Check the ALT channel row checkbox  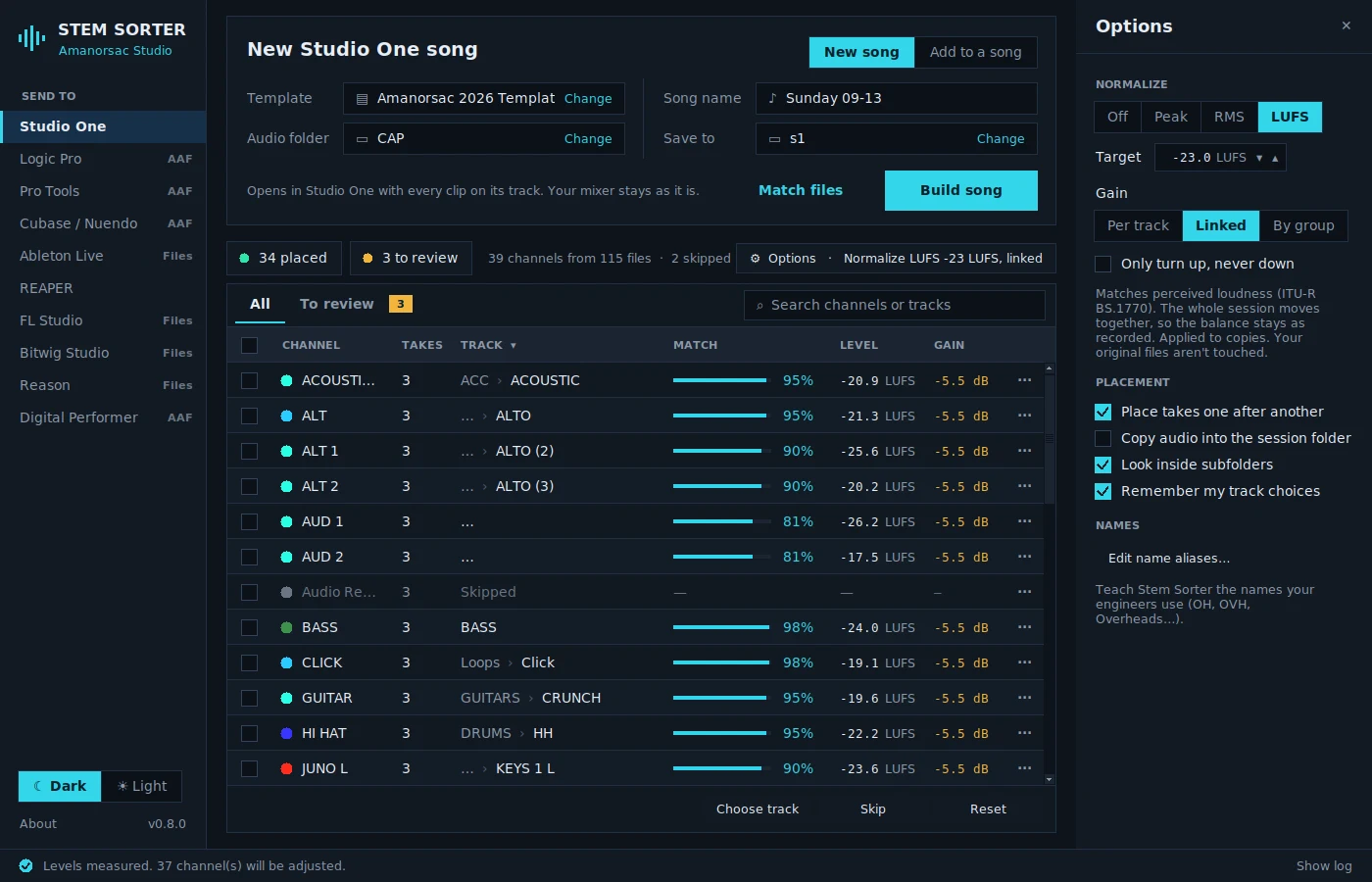pyautogui.click(x=249, y=416)
